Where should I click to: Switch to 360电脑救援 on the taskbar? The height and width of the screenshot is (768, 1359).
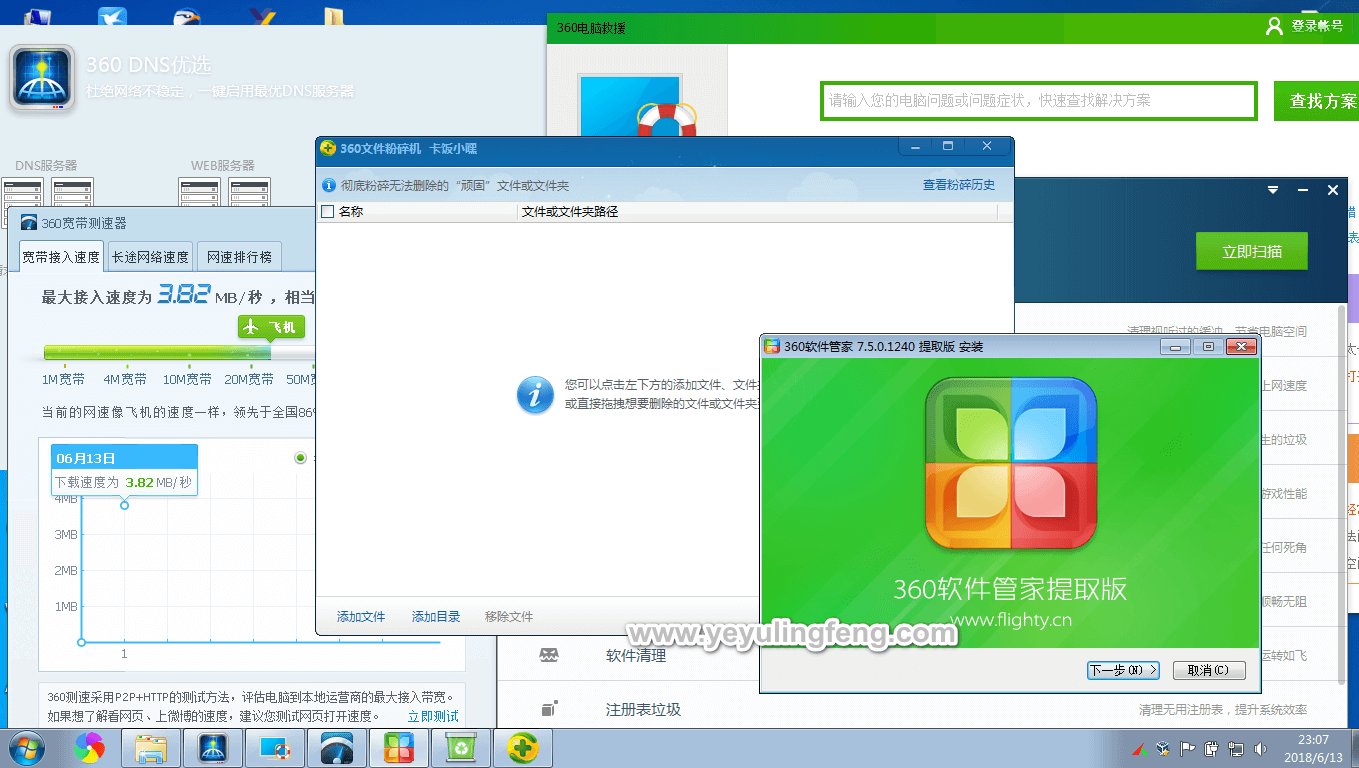click(x=275, y=748)
